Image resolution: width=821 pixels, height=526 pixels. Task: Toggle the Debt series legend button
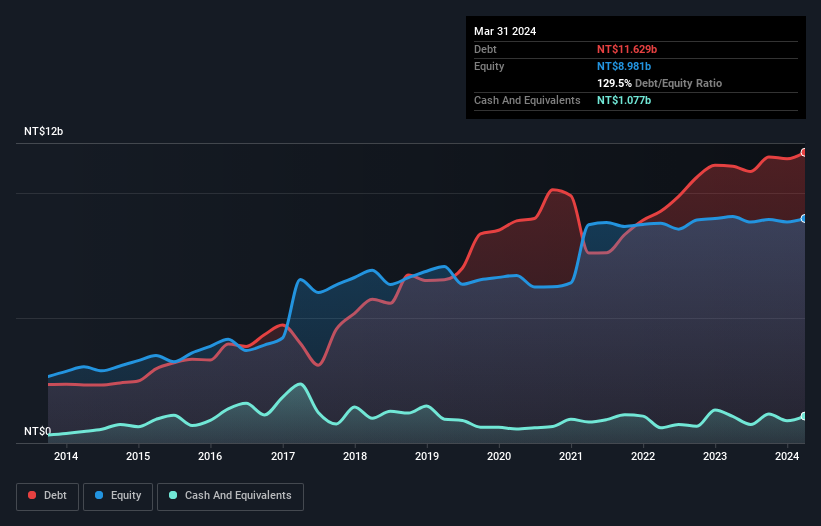click(48, 496)
